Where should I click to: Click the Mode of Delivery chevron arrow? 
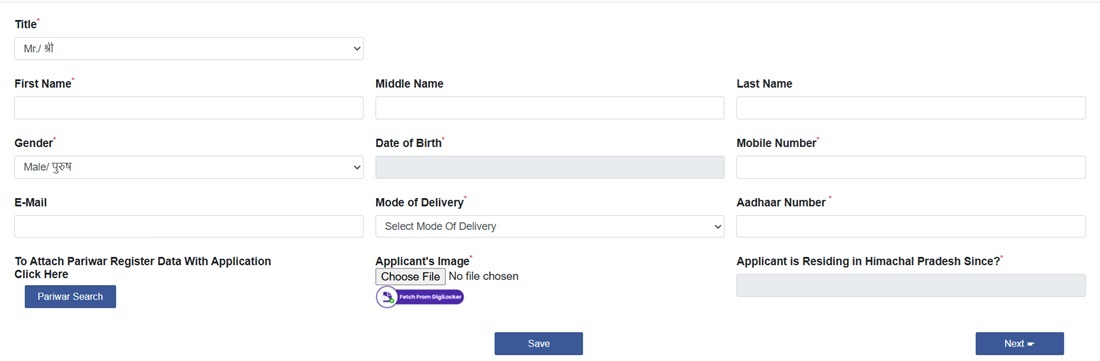pos(718,226)
